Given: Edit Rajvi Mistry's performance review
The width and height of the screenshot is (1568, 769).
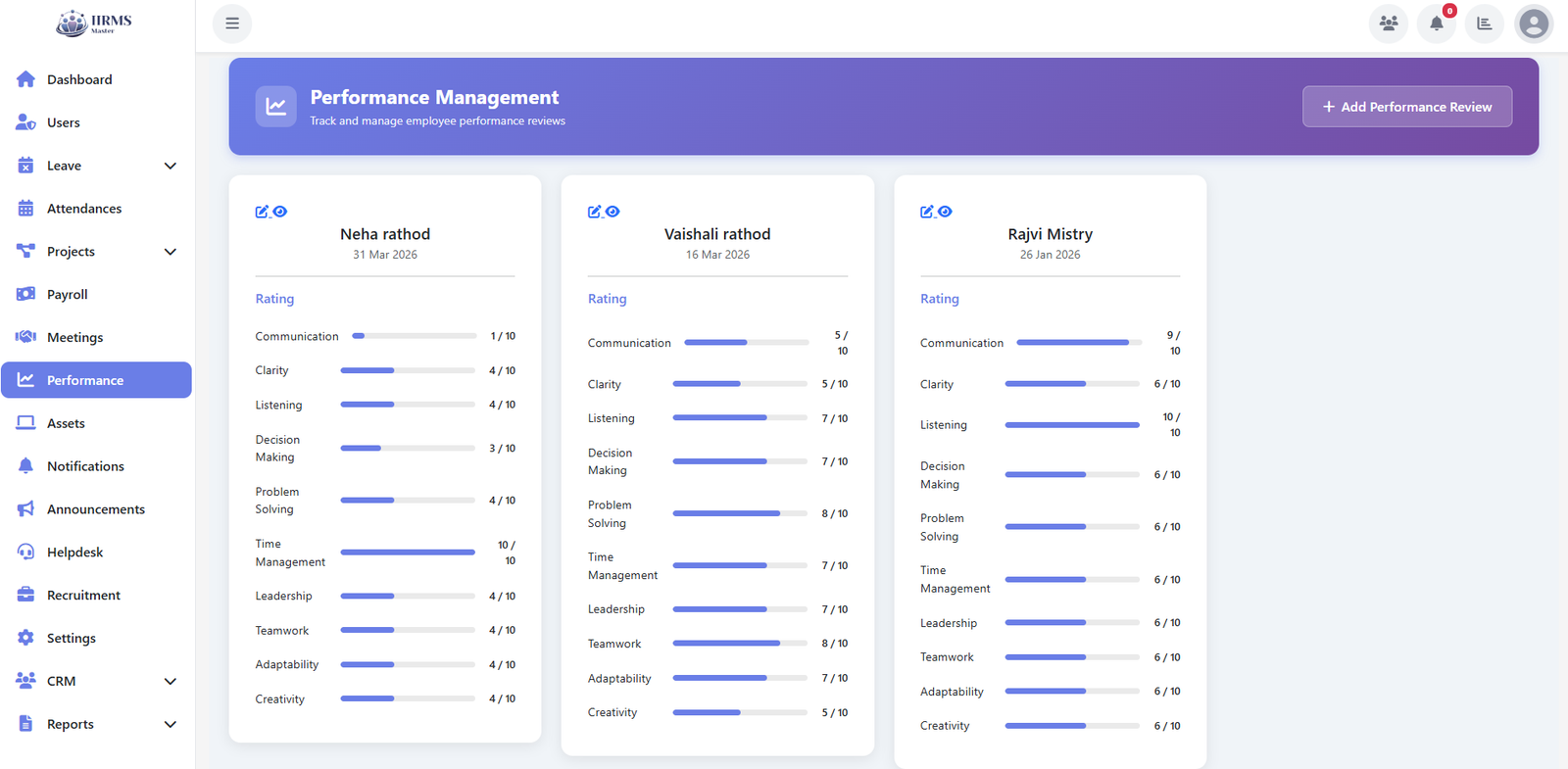Looking at the screenshot, I should coord(926,212).
